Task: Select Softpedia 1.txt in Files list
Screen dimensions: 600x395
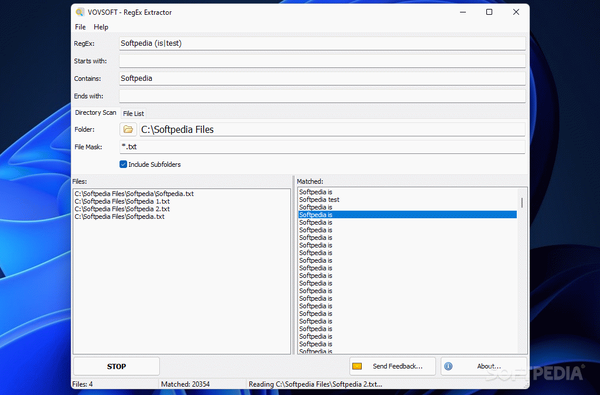Action: (x=122, y=201)
